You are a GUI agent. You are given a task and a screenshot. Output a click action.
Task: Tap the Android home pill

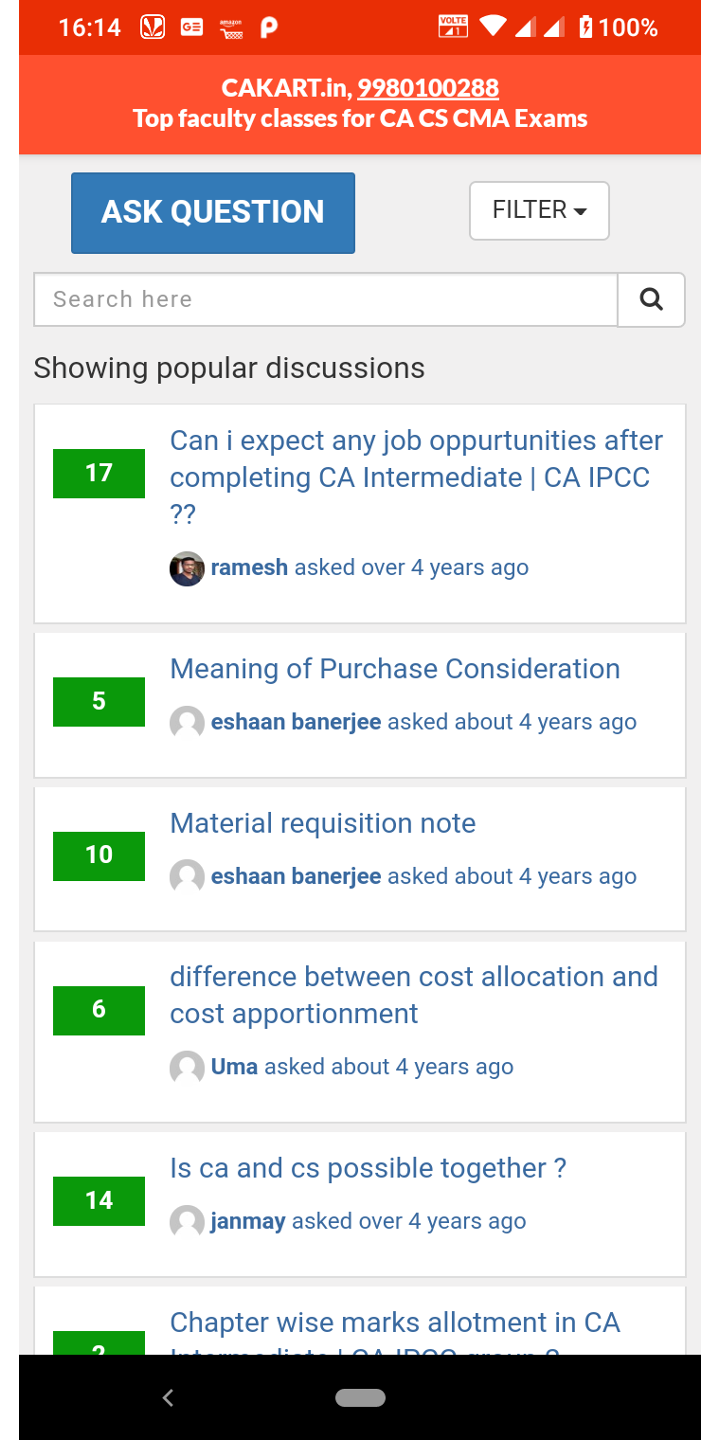(360, 1398)
